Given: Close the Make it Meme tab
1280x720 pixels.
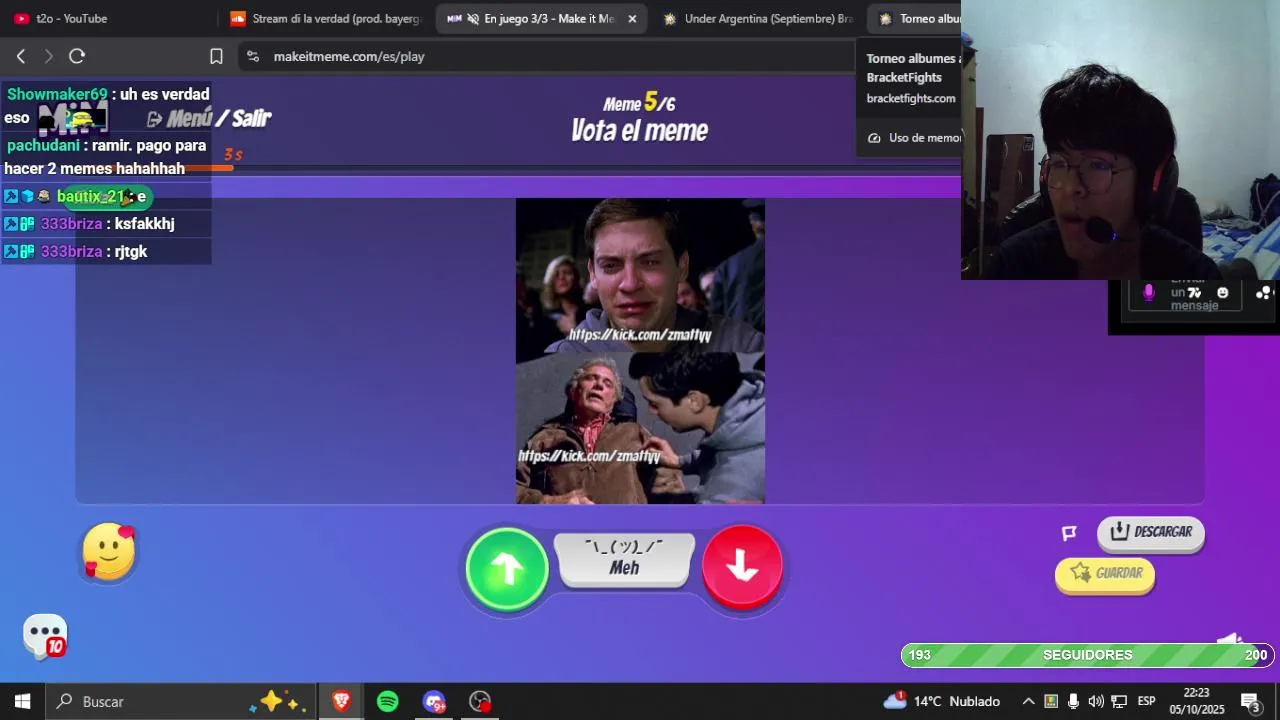Looking at the screenshot, I should coord(632,18).
